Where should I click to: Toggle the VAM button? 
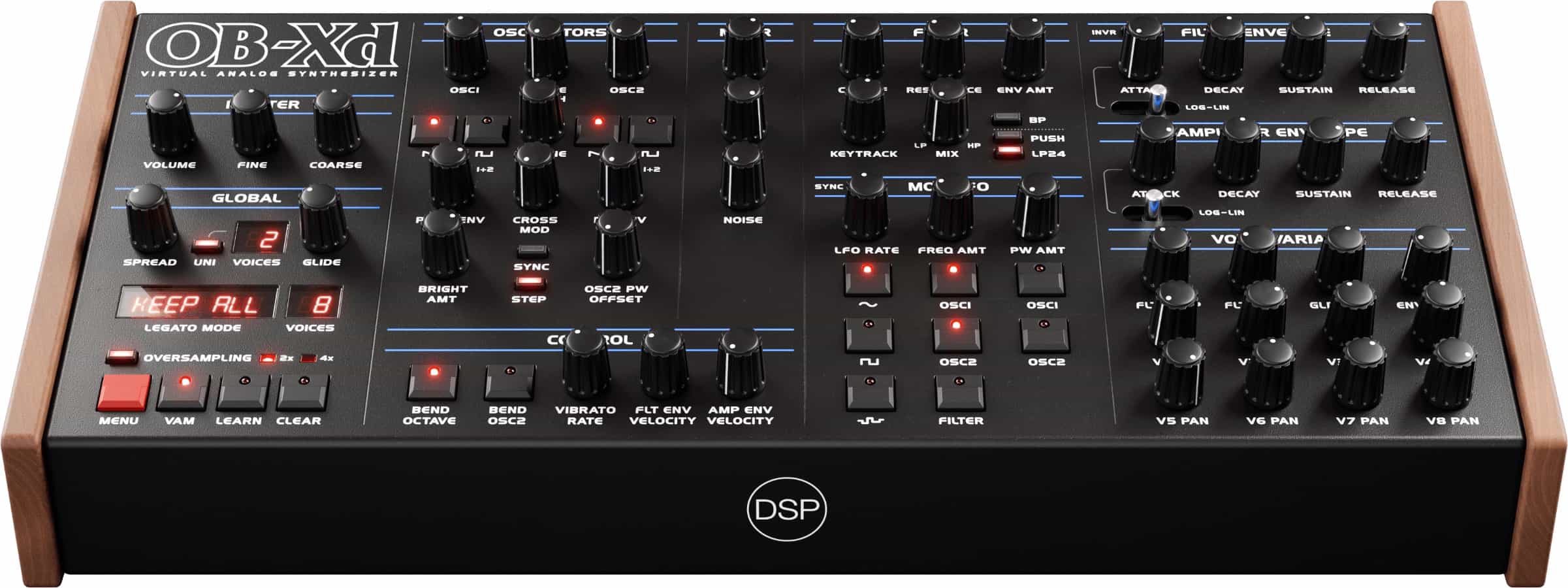pos(184,391)
